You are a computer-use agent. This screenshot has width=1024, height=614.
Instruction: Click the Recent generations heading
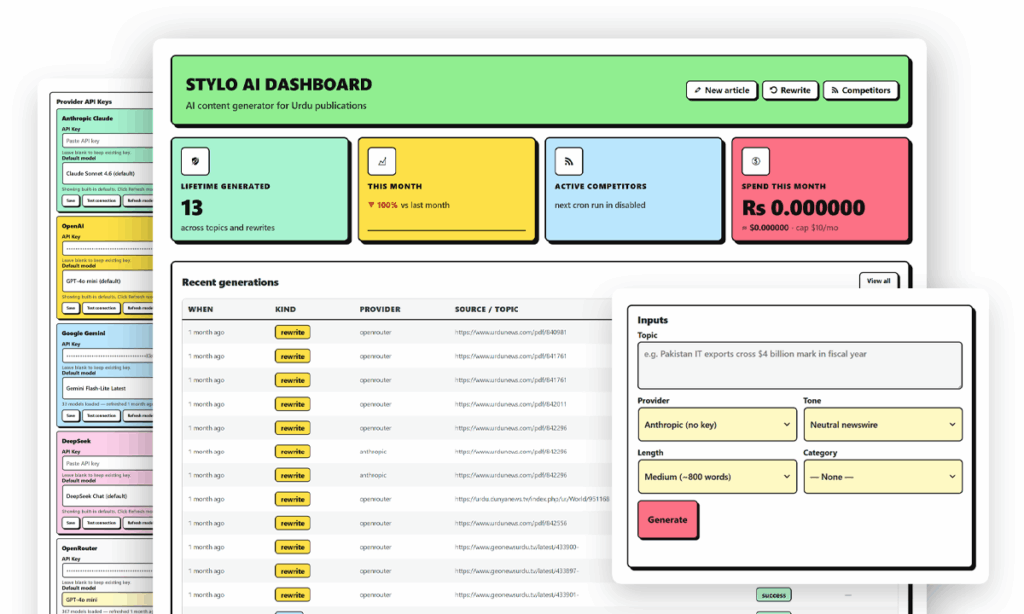click(x=230, y=282)
